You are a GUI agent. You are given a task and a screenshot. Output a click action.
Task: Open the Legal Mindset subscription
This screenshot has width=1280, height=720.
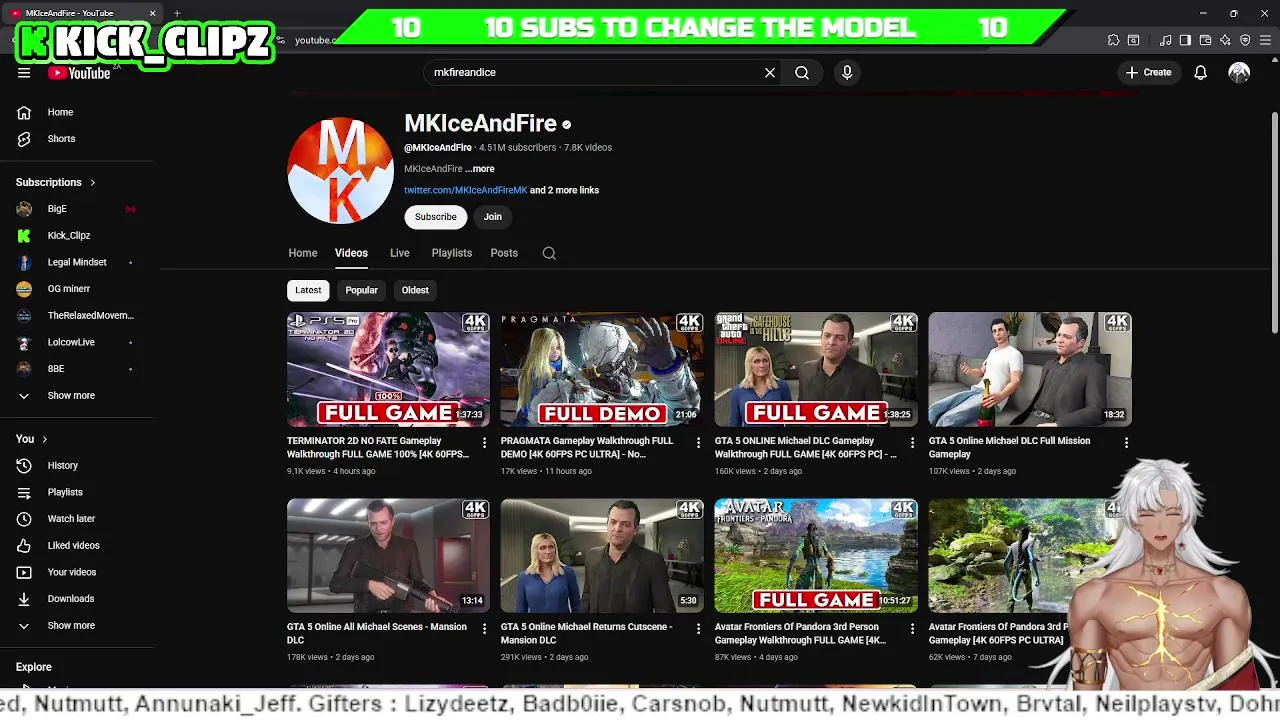tap(77, 262)
